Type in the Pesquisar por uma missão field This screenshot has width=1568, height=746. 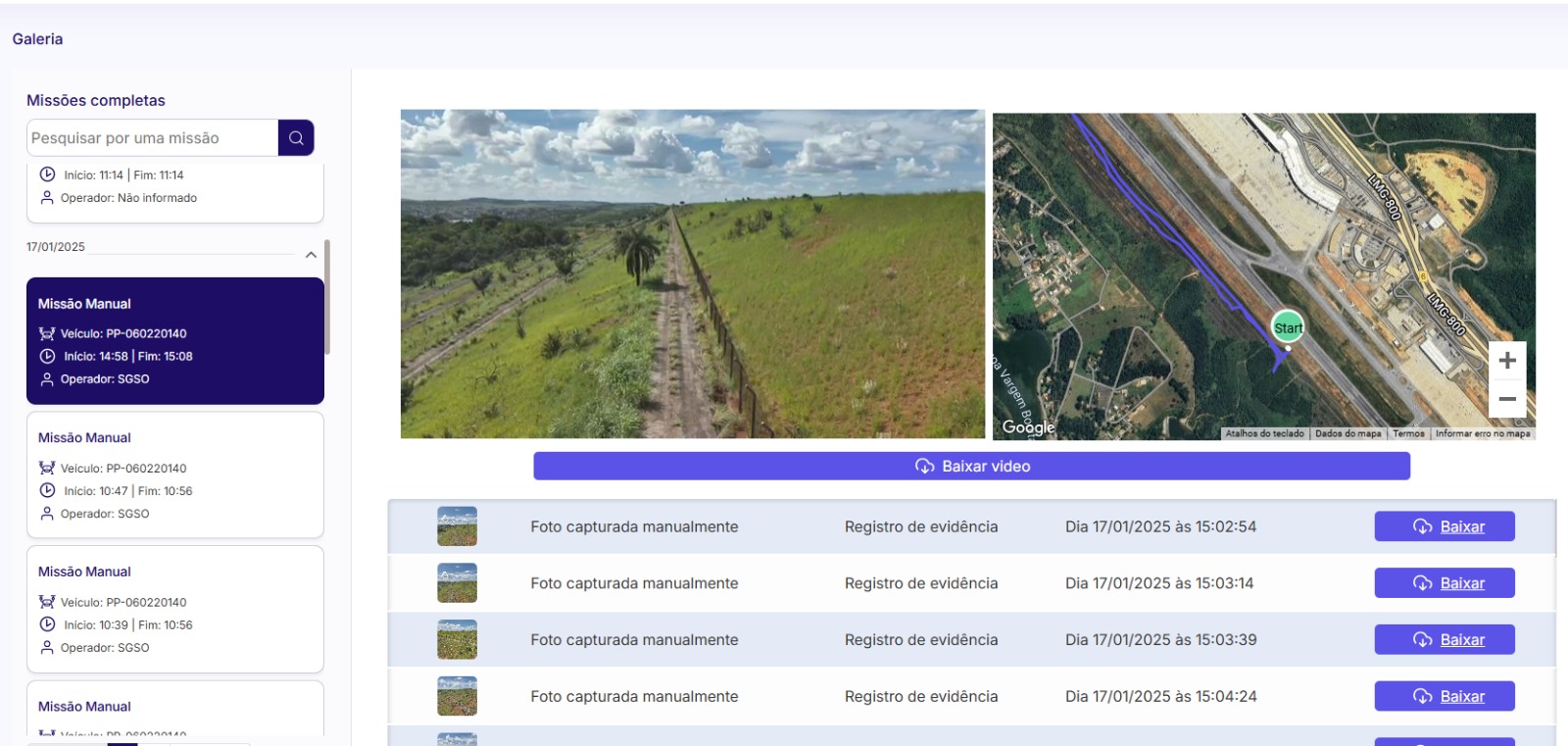[153, 138]
